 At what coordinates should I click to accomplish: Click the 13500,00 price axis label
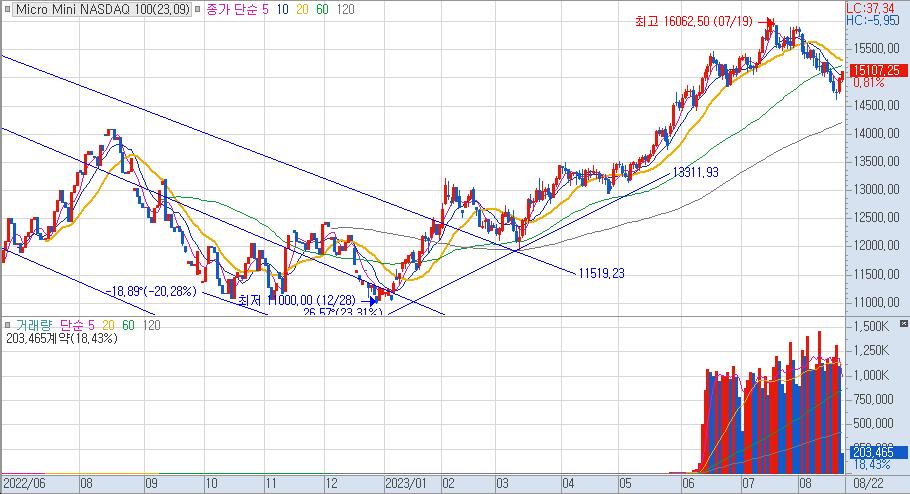(x=876, y=161)
